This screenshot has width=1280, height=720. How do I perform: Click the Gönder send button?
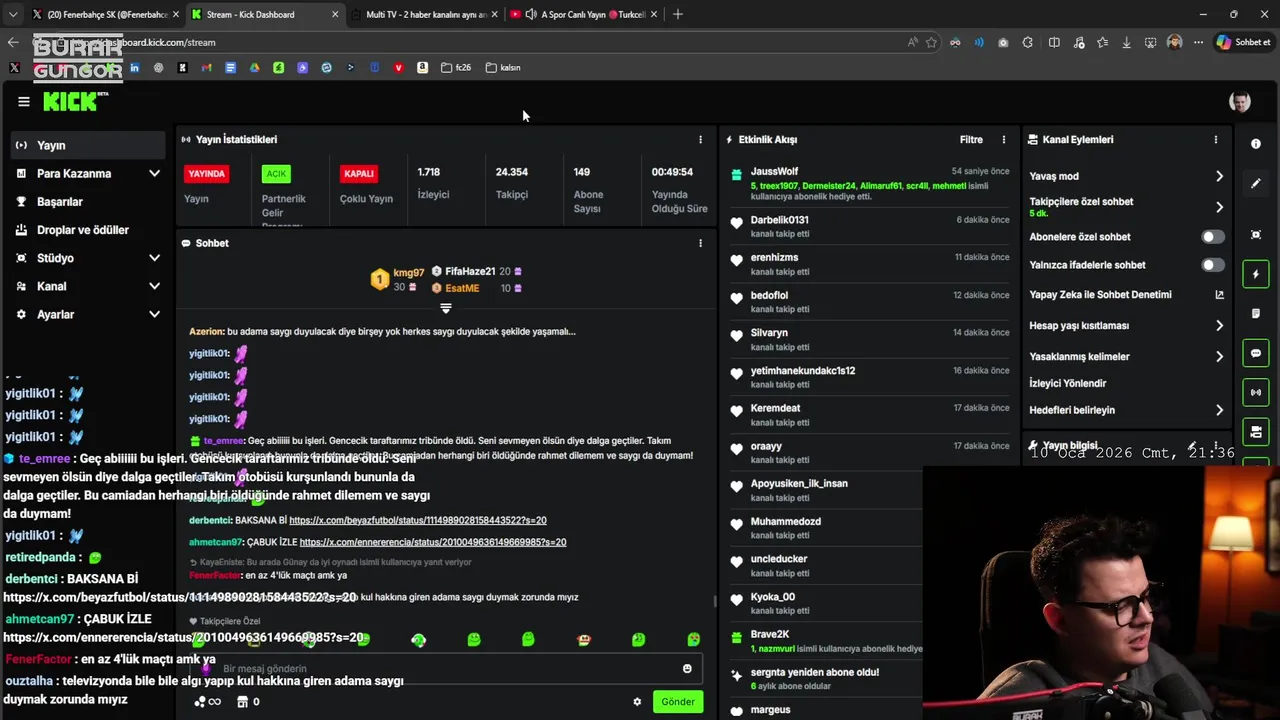click(677, 702)
